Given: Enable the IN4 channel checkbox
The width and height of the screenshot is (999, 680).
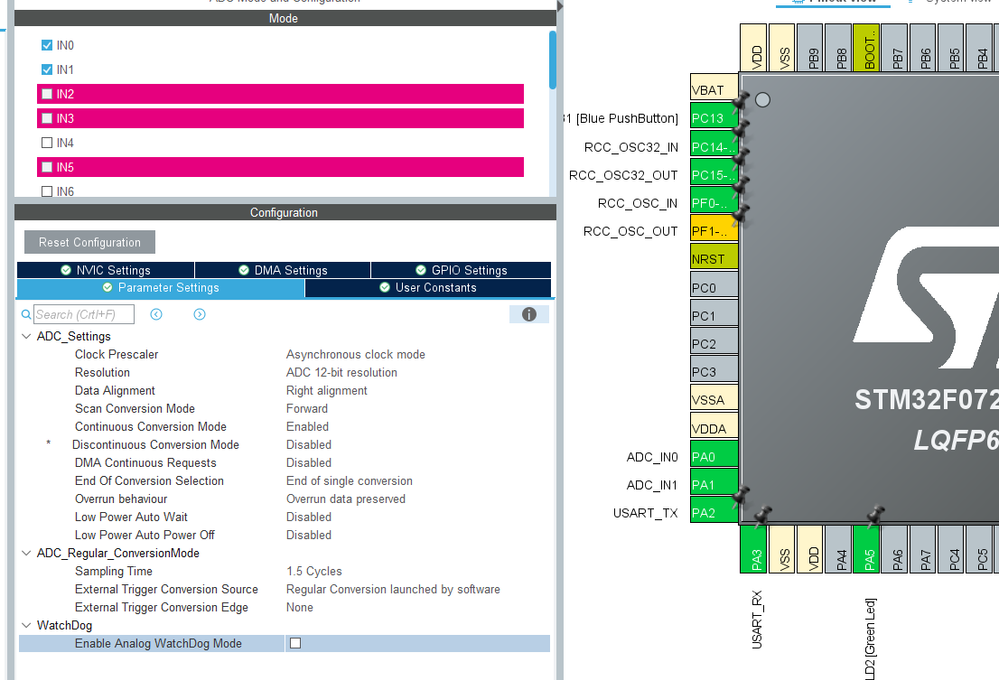Looking at the screenshot, I should (x=47, y=143).
